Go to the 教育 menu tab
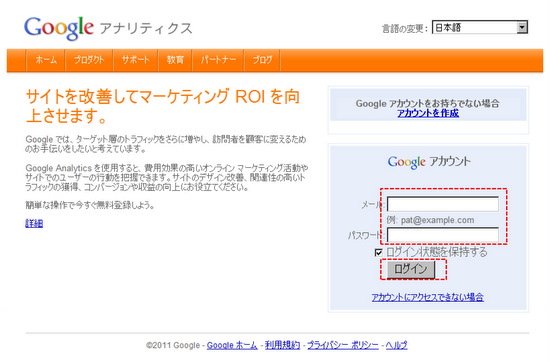The image size is (550, 362). point(175,60)
